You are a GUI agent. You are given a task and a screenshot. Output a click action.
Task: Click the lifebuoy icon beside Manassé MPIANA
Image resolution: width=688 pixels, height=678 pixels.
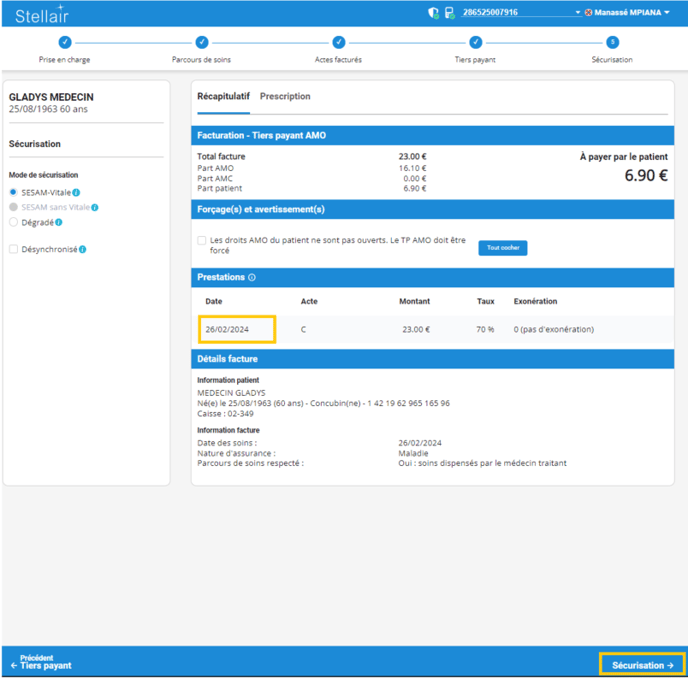(588, 13)
